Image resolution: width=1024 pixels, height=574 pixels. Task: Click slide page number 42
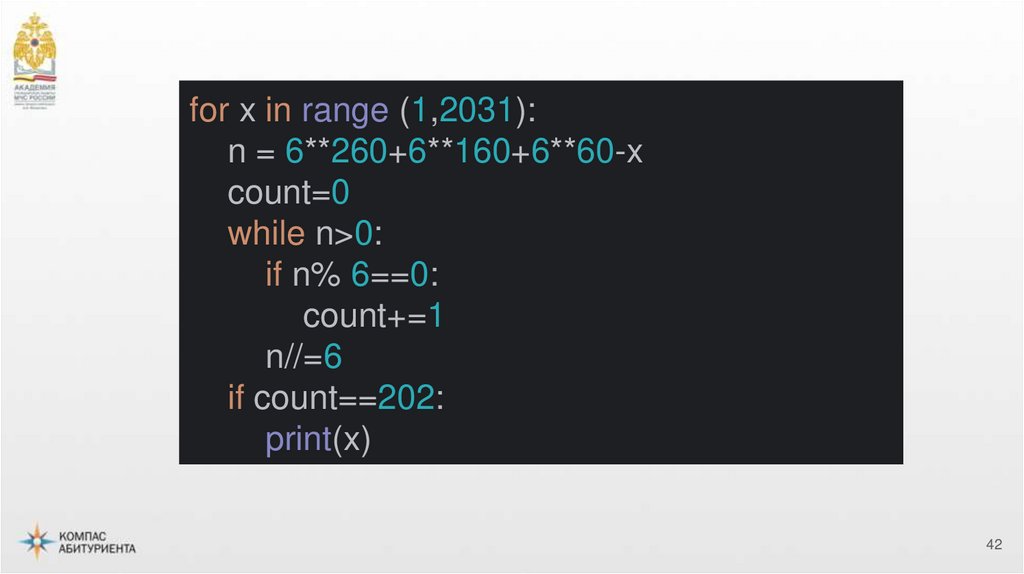tap(993, 544)
